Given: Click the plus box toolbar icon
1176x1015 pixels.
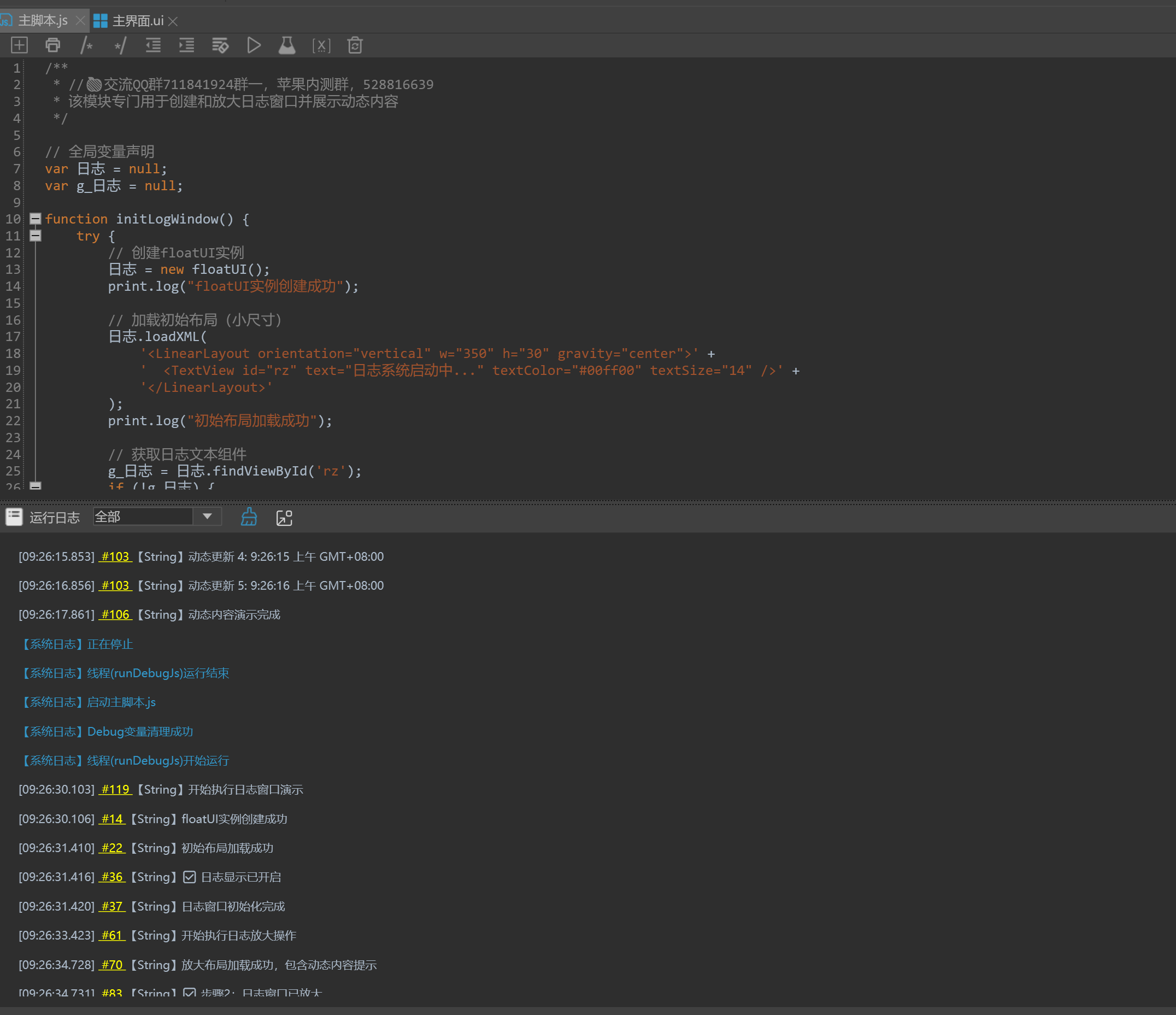Looking at the screenshot, I should 19,45.
